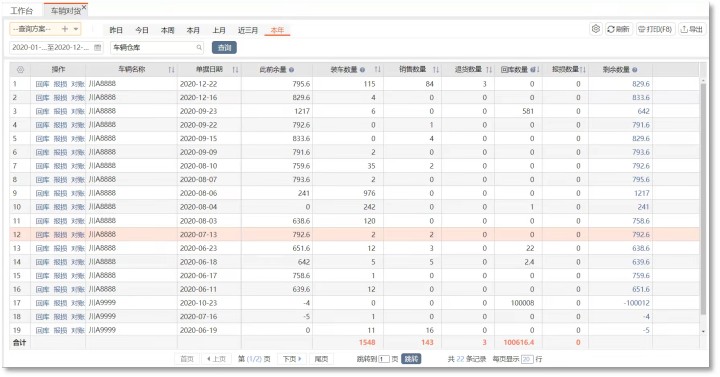Screen dimensions: 720x377
Task: Click the 查询 button
Action: coord(224,47)
